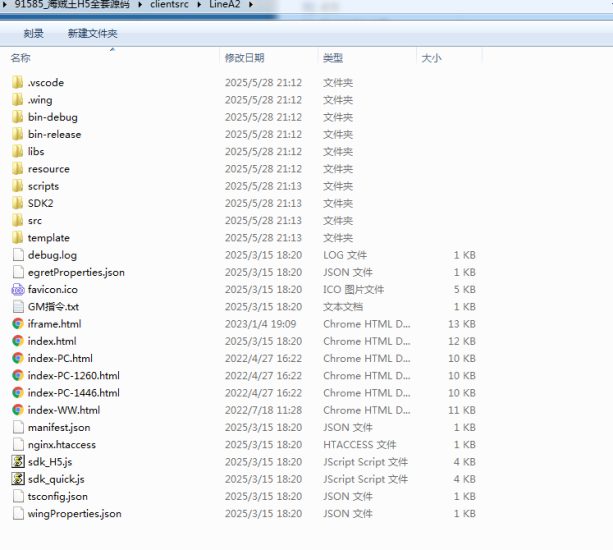The image size is (613, 550).
Task: Click the folder icon for bin-release
Action: pos(17,134)
